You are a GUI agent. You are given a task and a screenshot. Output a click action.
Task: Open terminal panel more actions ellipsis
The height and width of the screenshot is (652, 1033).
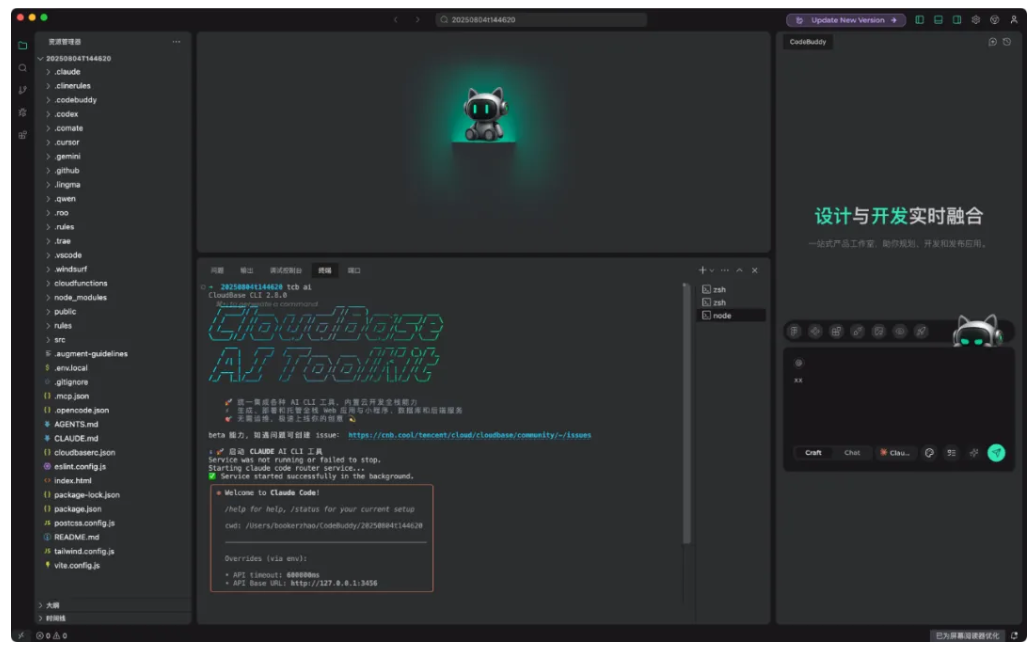[725, 271]
